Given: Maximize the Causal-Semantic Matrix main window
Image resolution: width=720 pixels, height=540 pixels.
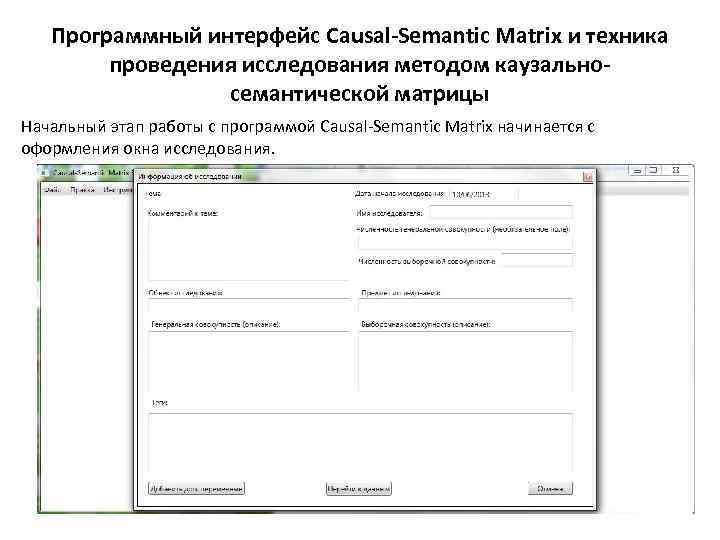Looking at the screenshot, I should tap(653, 170).
